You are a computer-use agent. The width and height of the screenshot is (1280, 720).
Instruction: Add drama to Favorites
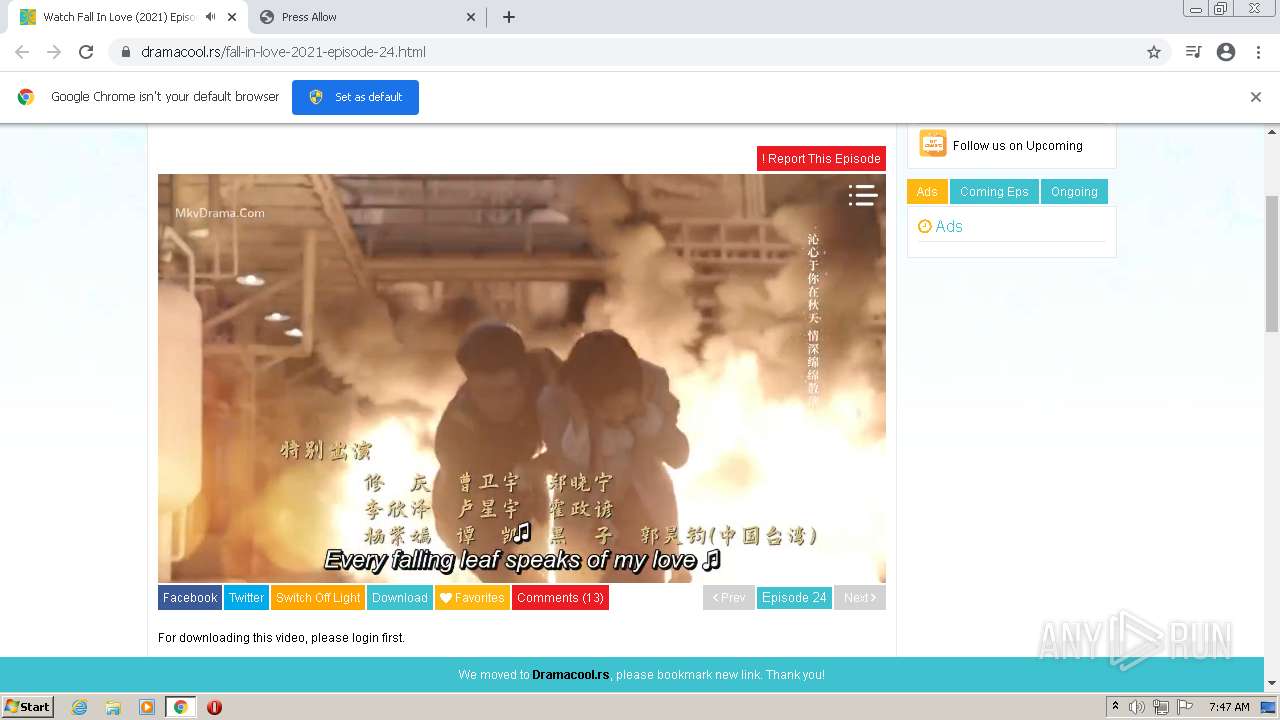click(472, 598)
